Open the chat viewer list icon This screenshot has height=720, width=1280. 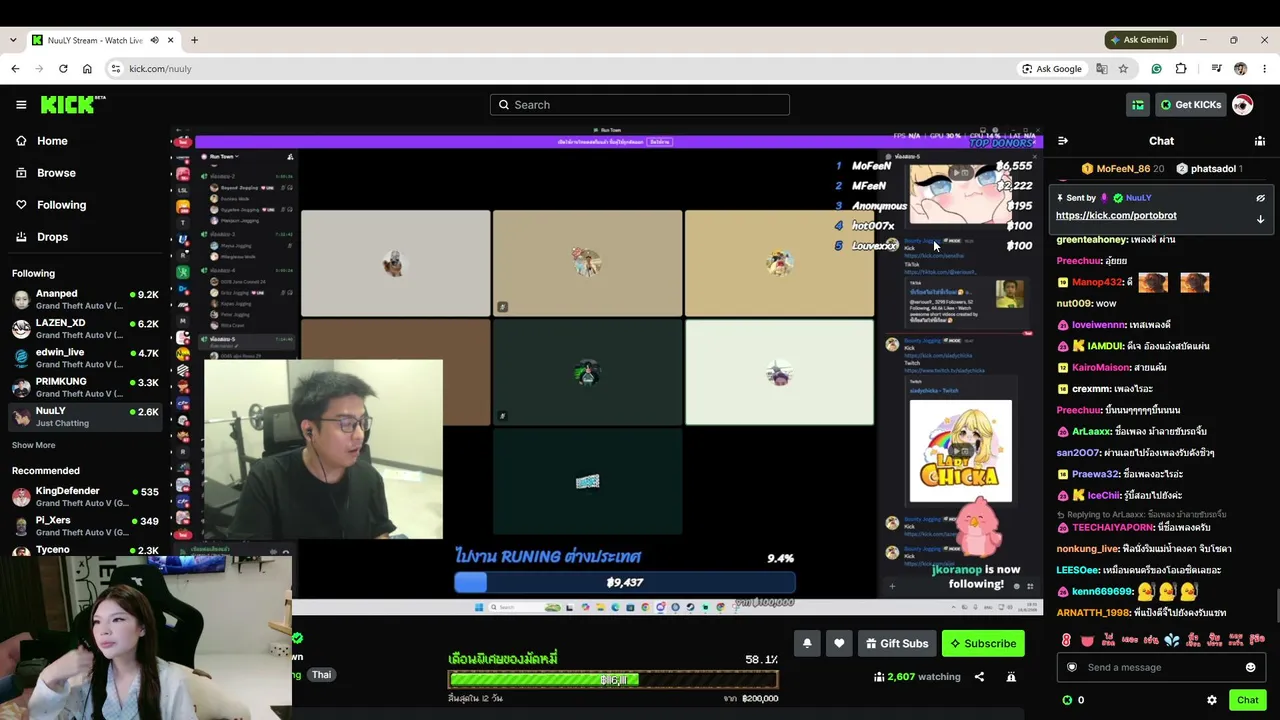(1260, 141)
